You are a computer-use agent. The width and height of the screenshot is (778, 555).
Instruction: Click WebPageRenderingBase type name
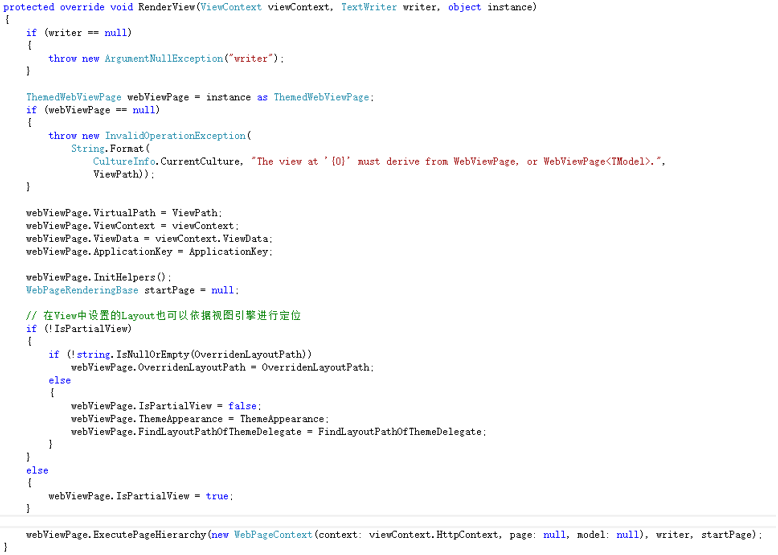[82, 290]
